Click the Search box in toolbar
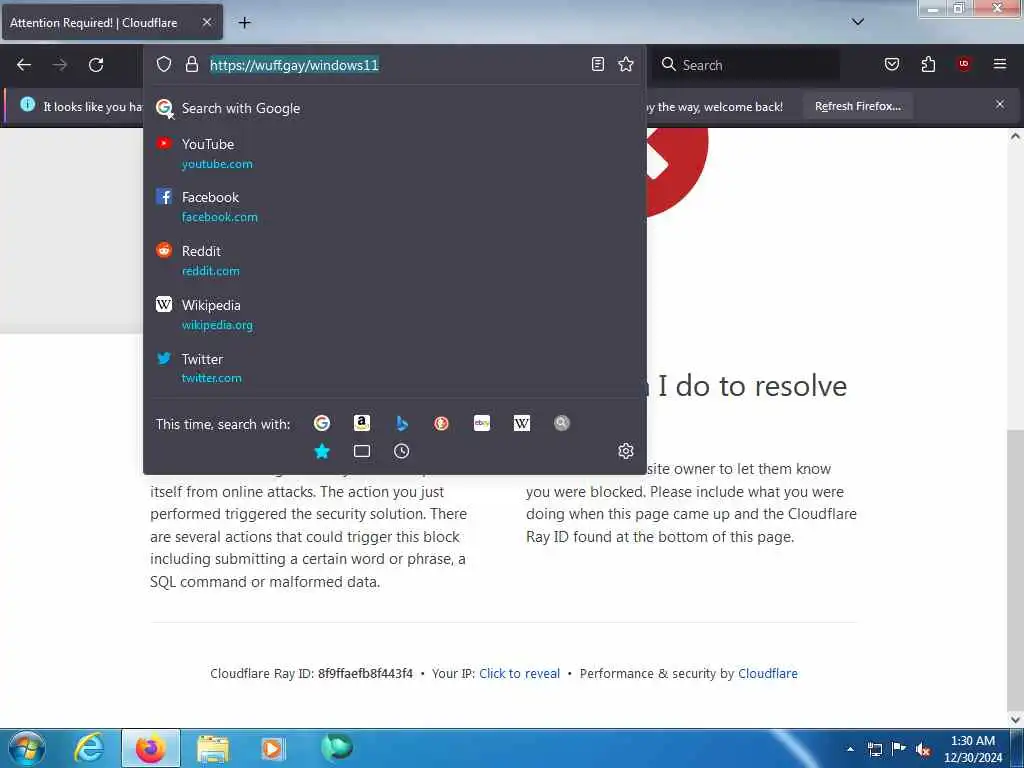1024x768 pixels. [x=746, y=65]
